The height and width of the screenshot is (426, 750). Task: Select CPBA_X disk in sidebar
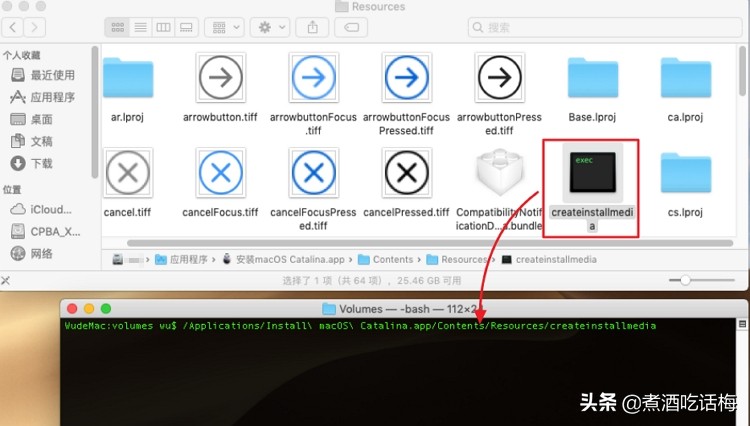pos(45,231)
